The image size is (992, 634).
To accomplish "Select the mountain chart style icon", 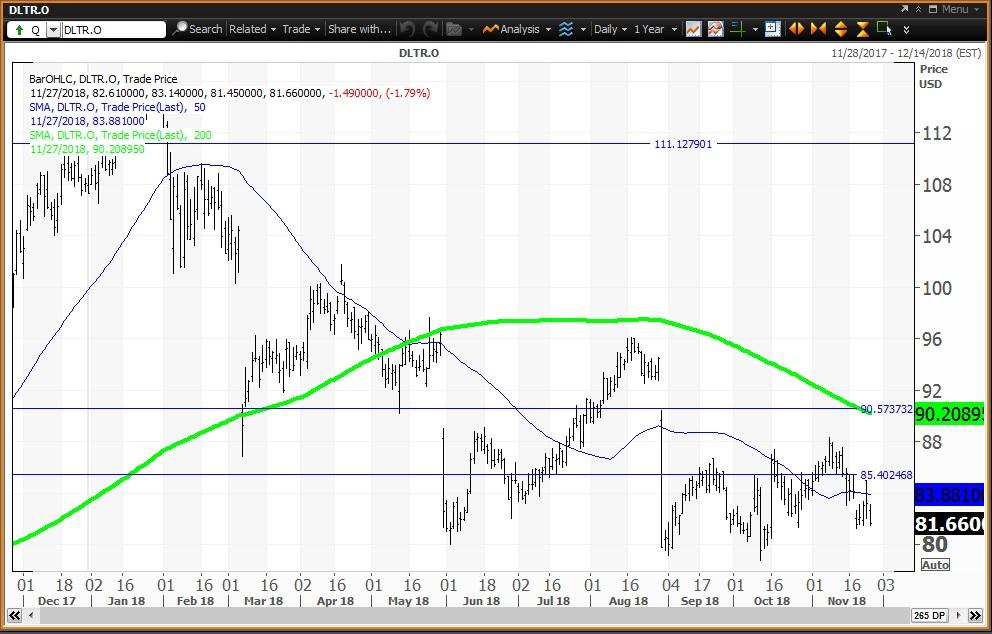I will [x=716, y=29].
